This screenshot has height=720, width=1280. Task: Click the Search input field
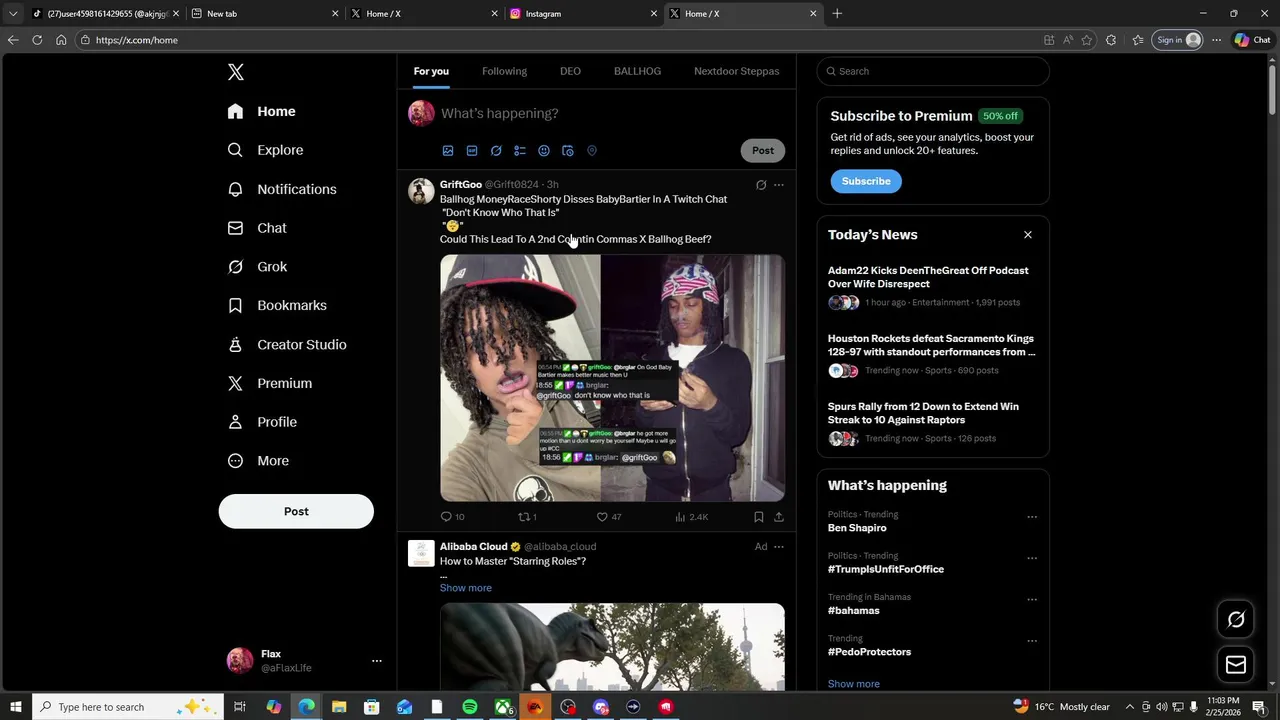click(933, 71)
